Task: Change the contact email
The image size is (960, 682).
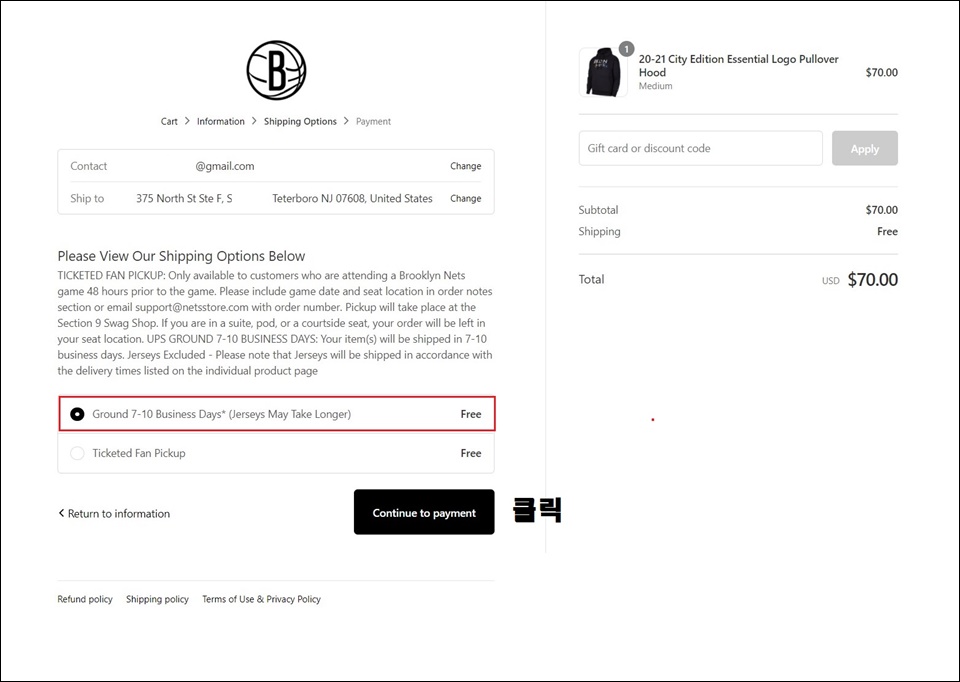Action: pyautogui.click(x=465, y=166)
